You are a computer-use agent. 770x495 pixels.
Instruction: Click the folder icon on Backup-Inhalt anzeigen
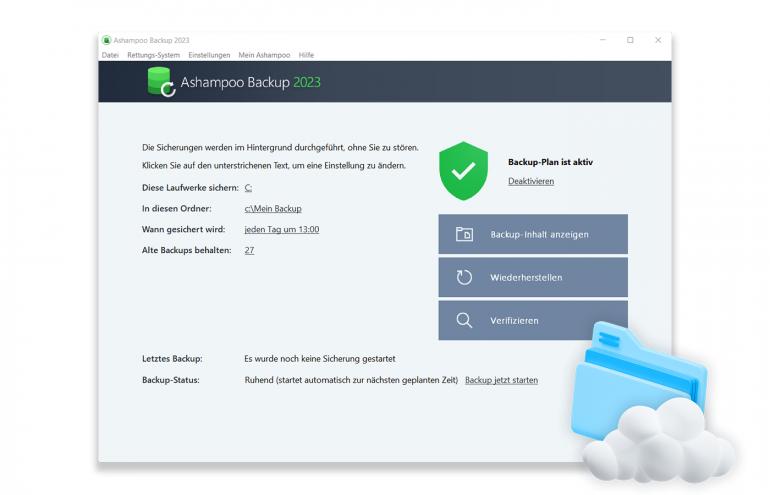click(464, 234)
